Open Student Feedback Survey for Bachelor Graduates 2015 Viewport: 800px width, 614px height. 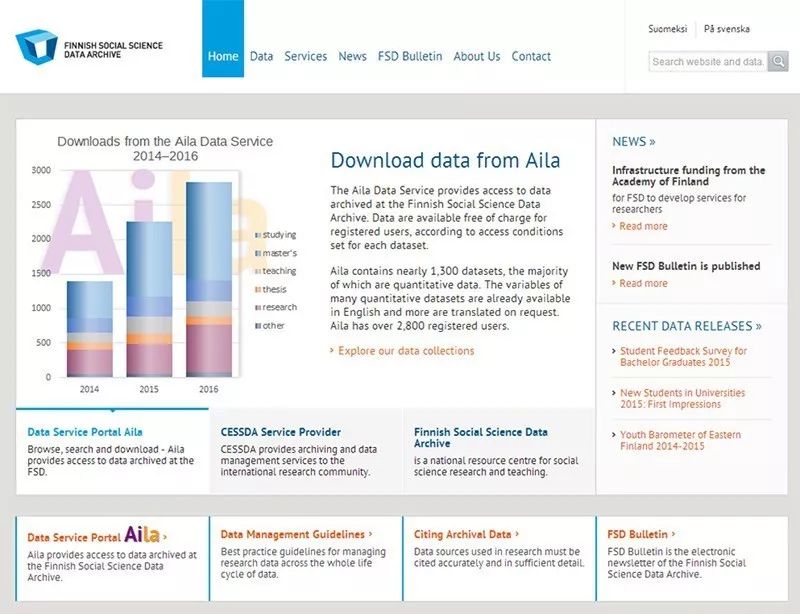(x=683, y=357)
